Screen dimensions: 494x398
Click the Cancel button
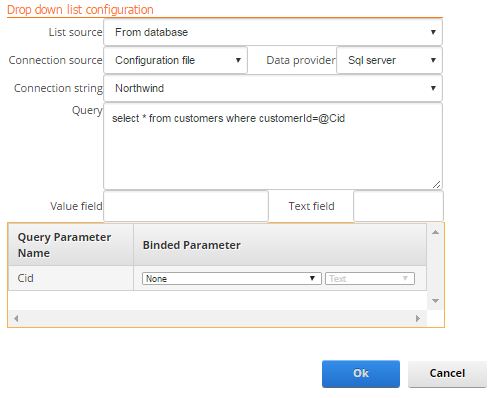point(447,373)
